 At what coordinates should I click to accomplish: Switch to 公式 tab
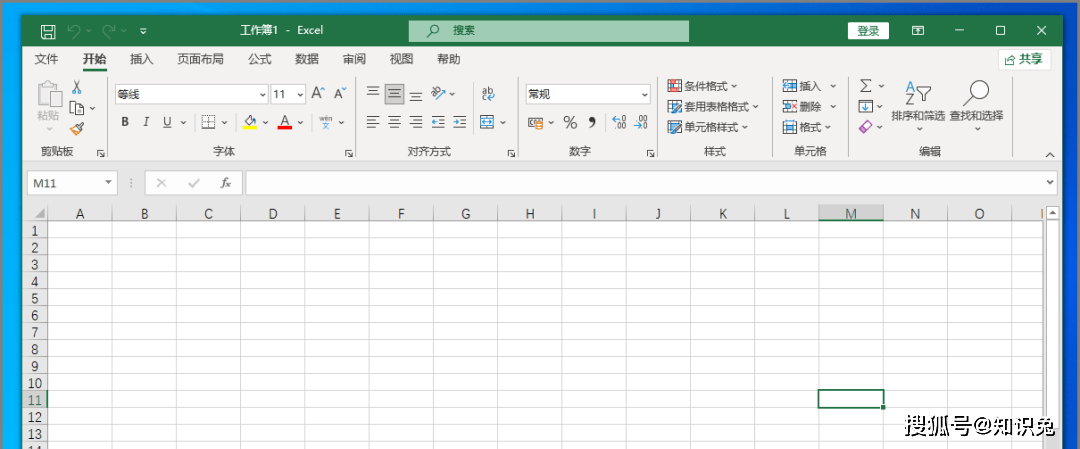(x=260, y=59)
